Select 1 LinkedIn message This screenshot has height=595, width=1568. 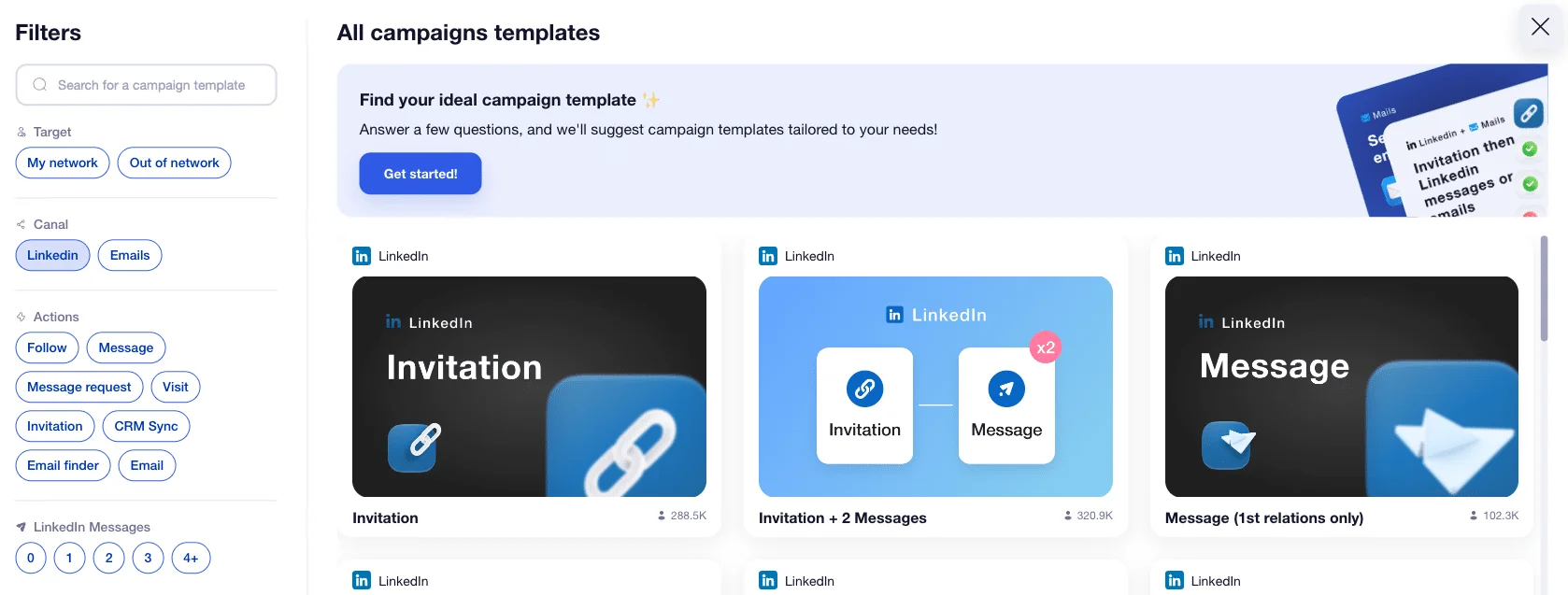coord(69,558)
